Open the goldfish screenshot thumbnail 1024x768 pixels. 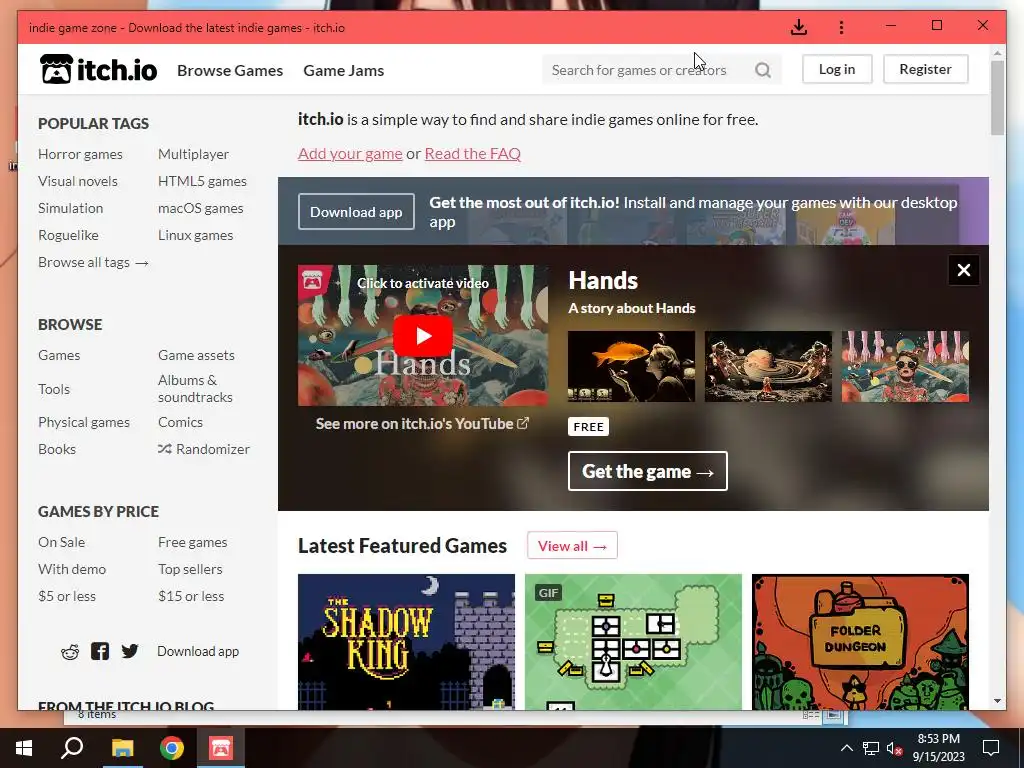[x=632, y=366]
